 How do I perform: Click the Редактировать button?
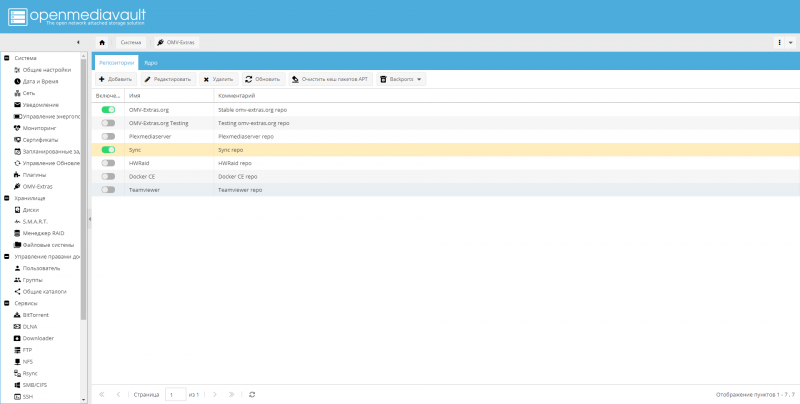coord(168,79)
